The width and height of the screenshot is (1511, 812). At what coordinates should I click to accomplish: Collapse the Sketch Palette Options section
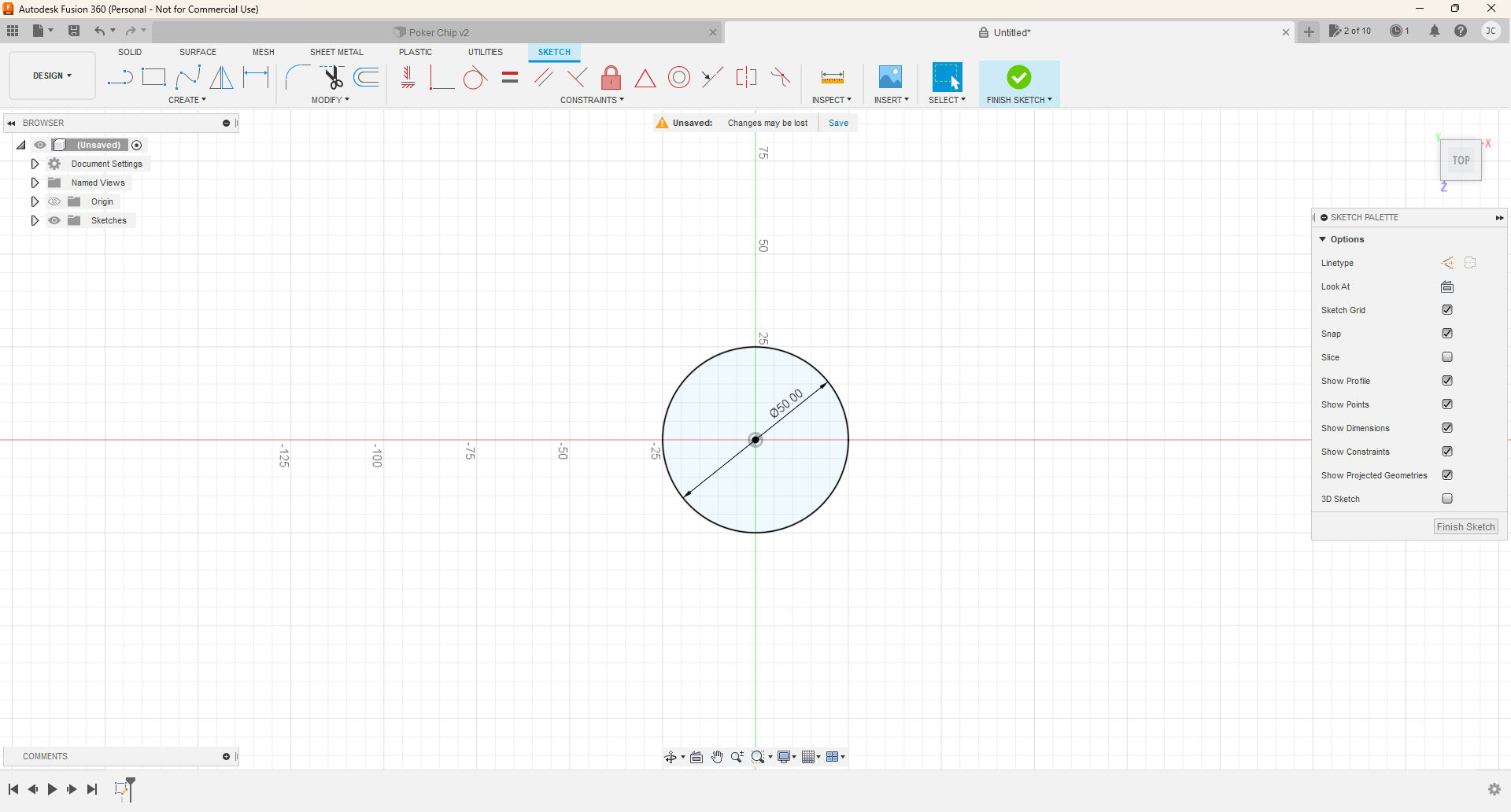1323,239
